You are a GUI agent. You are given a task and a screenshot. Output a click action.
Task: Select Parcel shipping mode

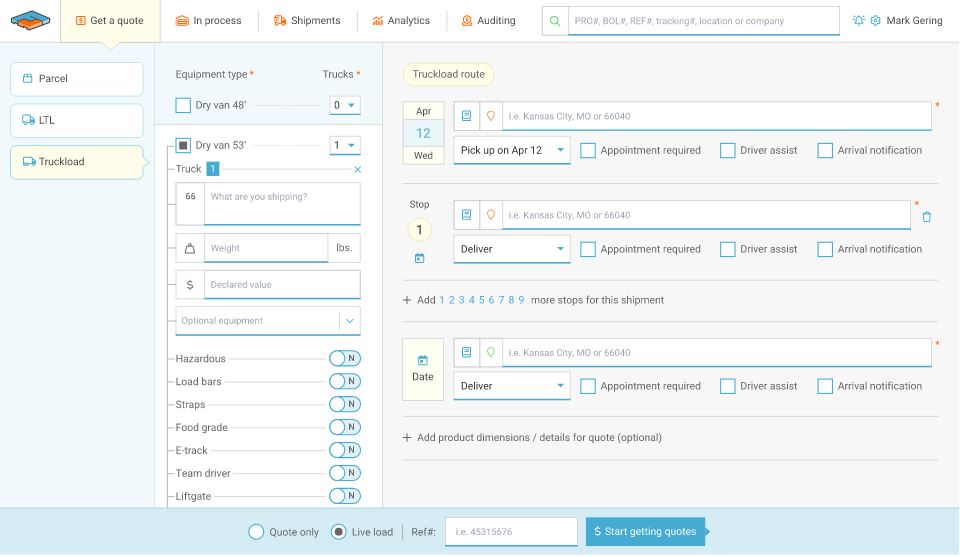click(x=77, y=79)
